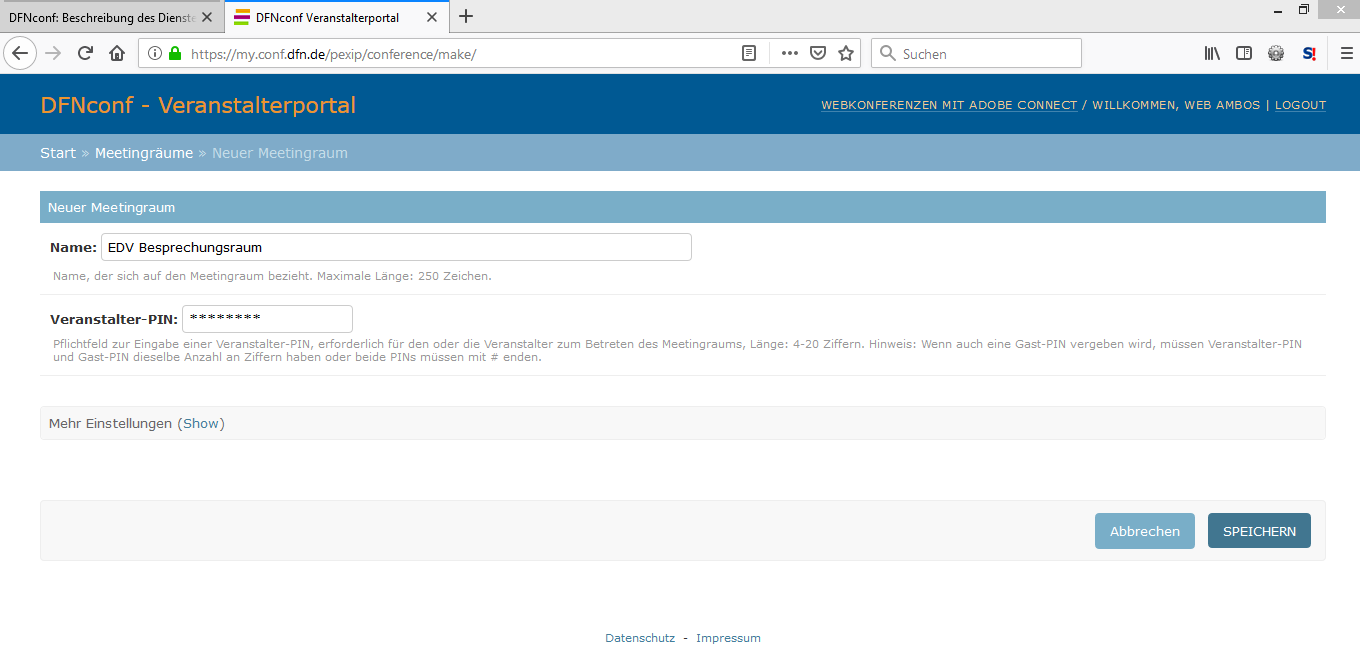Open page actions three-dot menu

pos(790,54)
